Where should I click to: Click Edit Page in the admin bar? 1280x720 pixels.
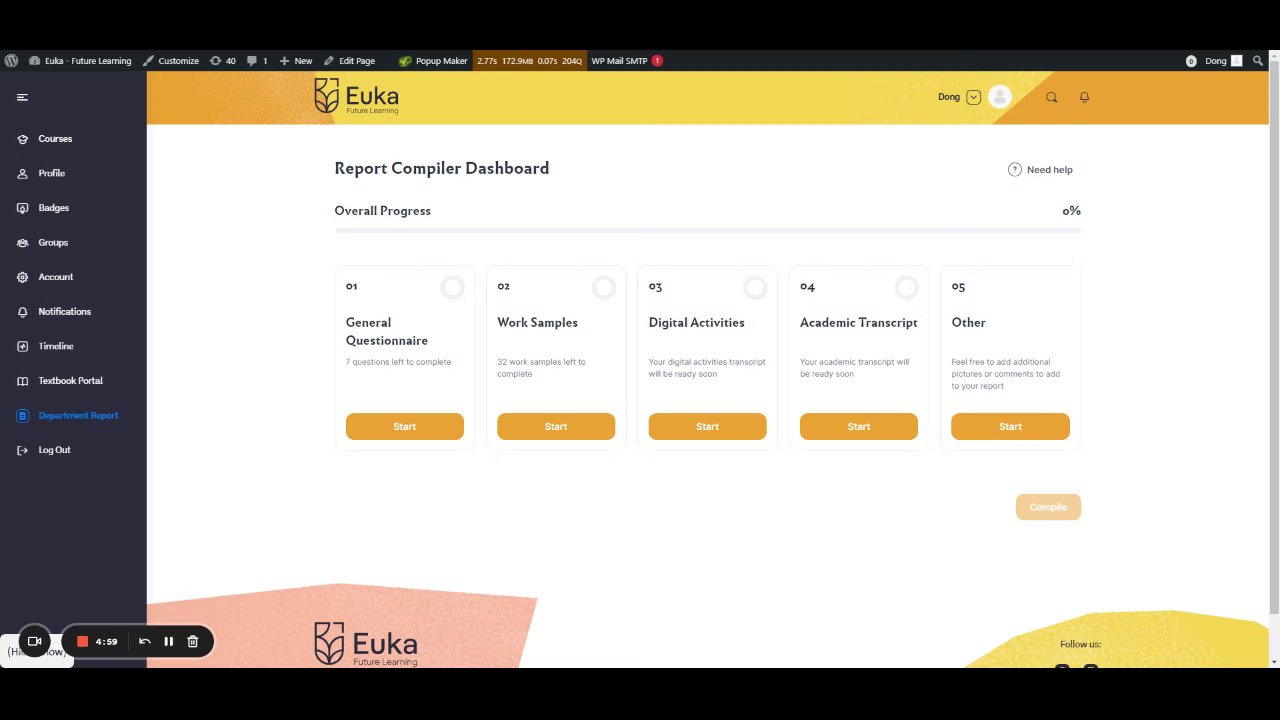[349, 61]
